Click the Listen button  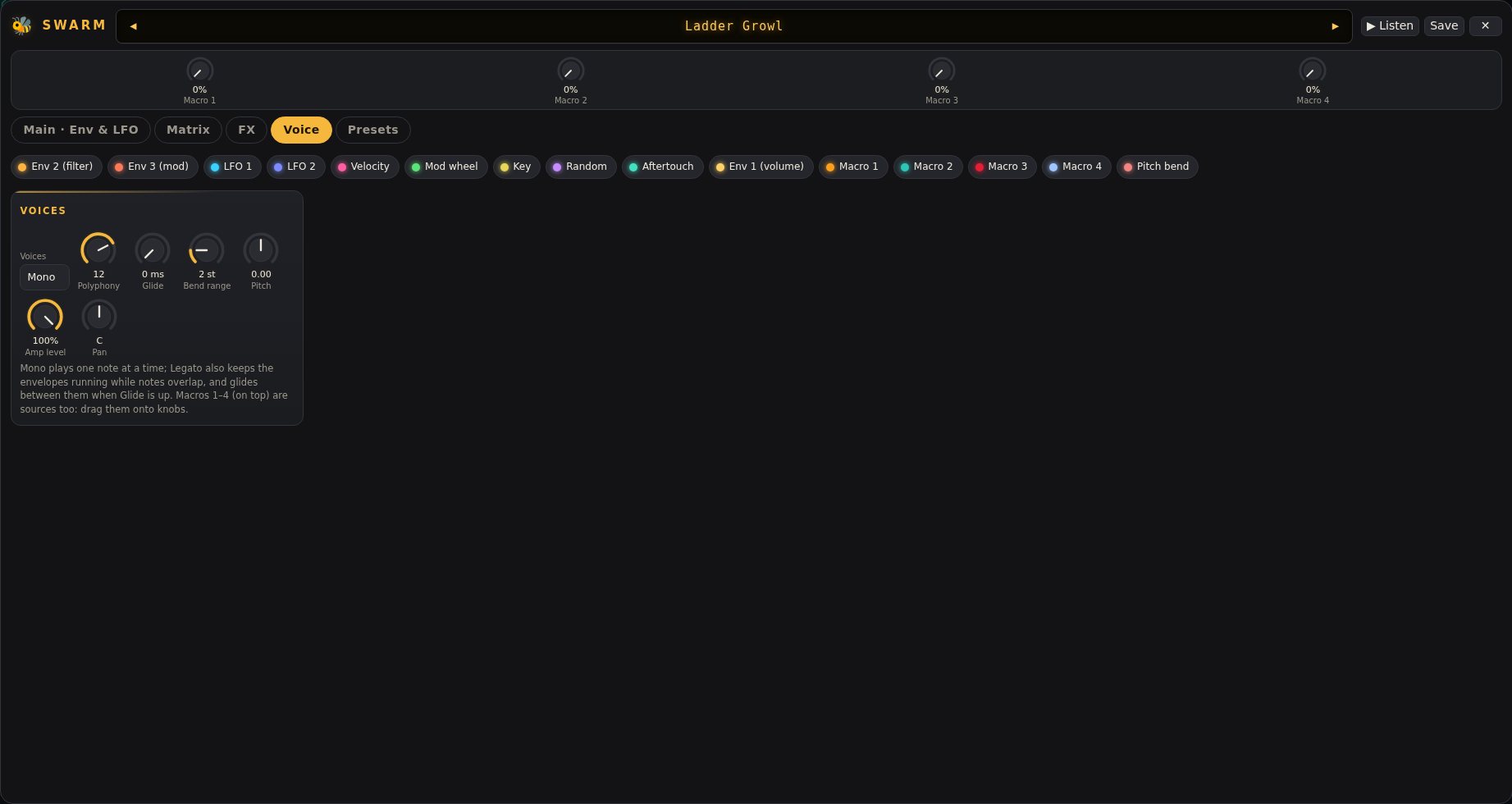pyautogui.click(x=1390, y=26)
